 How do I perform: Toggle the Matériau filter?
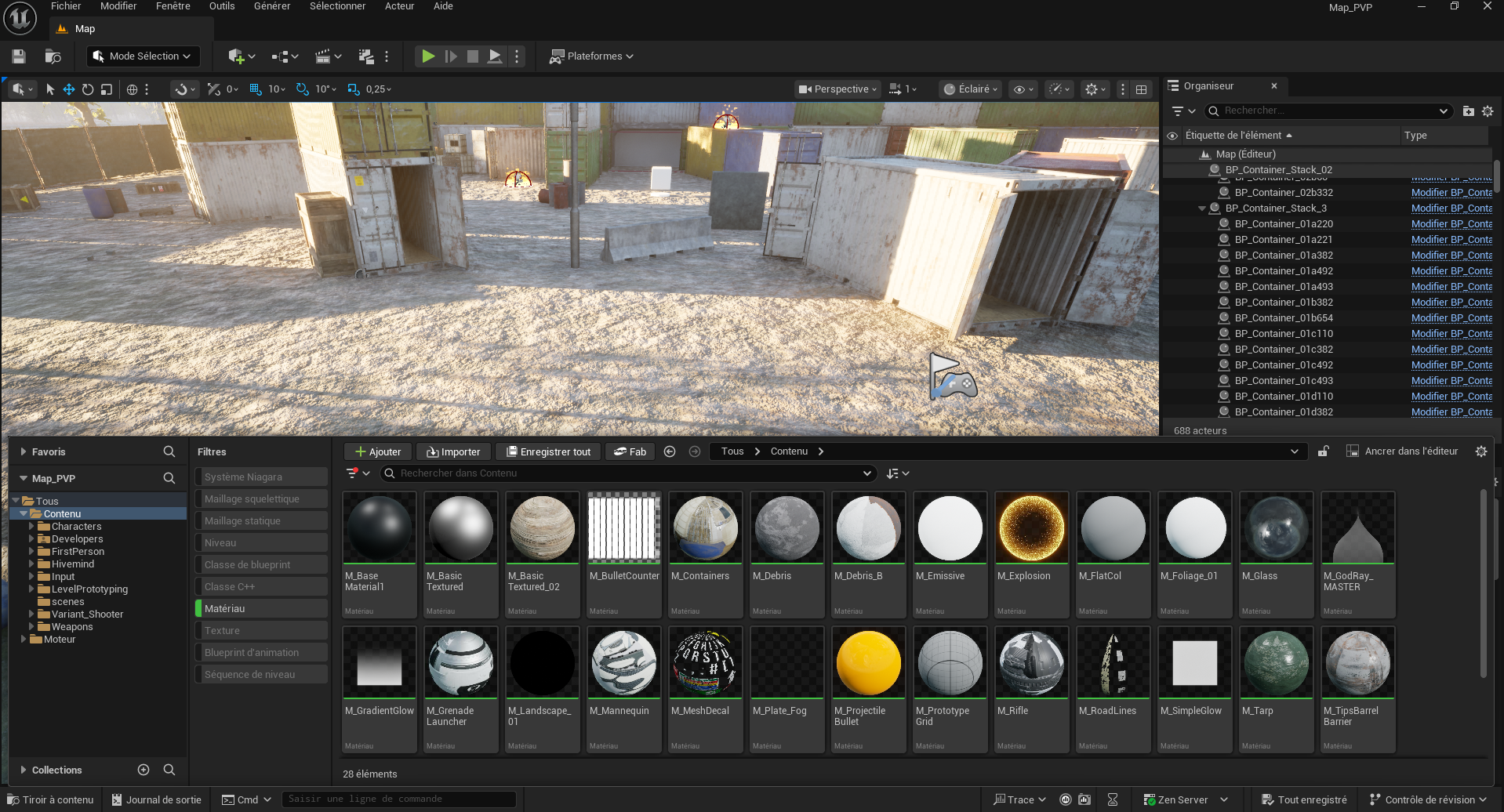pos(260,608)
